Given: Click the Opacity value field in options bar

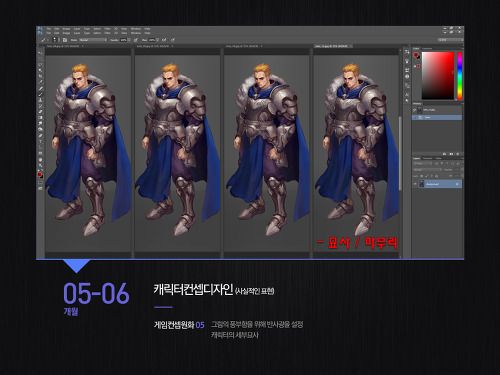Looking at the screenshot, I should pos(123,40).
